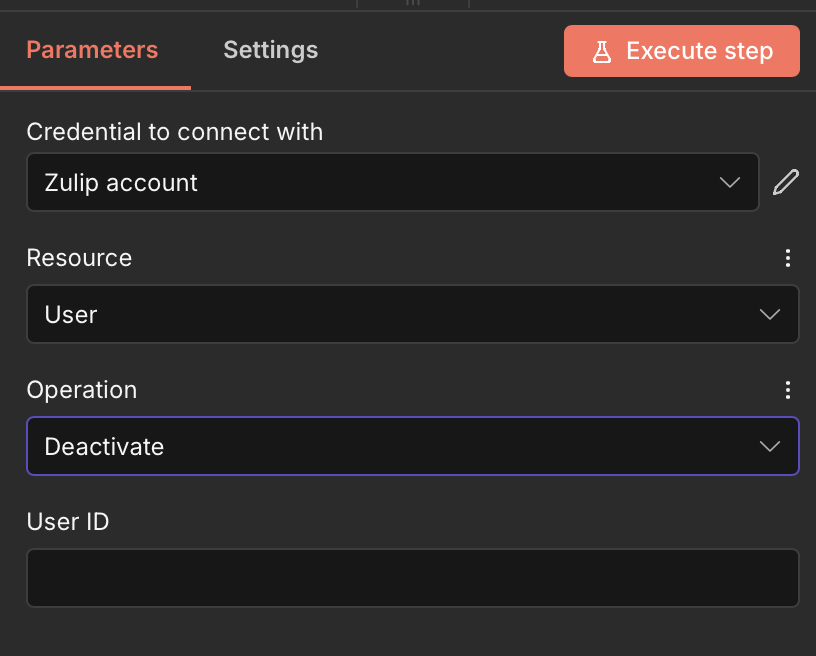Open the Resource selector showing User

click(x=413, y=314)
